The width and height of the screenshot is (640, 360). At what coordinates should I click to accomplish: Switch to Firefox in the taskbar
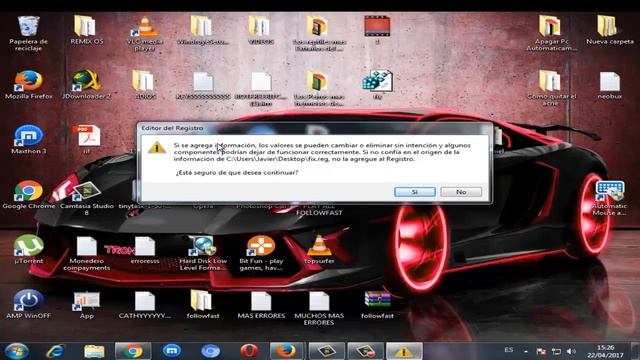(x=287, y=351)
